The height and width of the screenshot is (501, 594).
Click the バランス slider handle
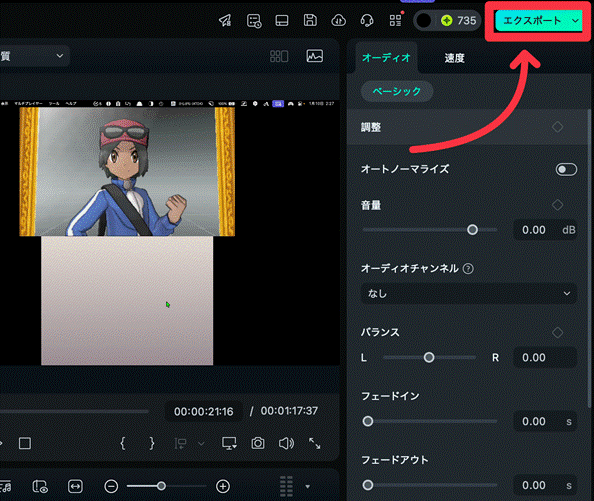point(429,357)
